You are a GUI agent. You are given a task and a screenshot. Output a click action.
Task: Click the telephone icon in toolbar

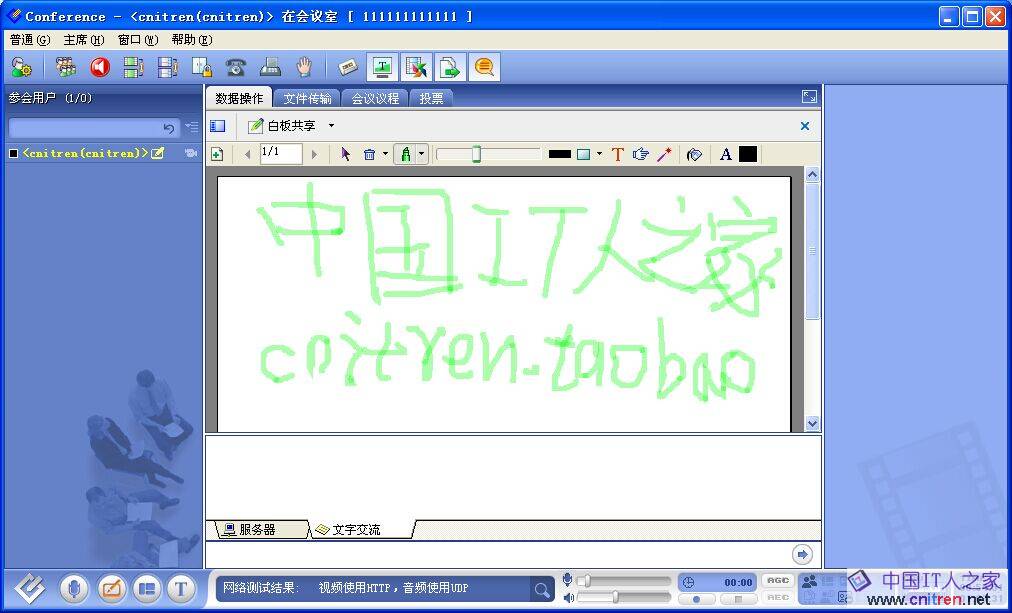[236, 67]
